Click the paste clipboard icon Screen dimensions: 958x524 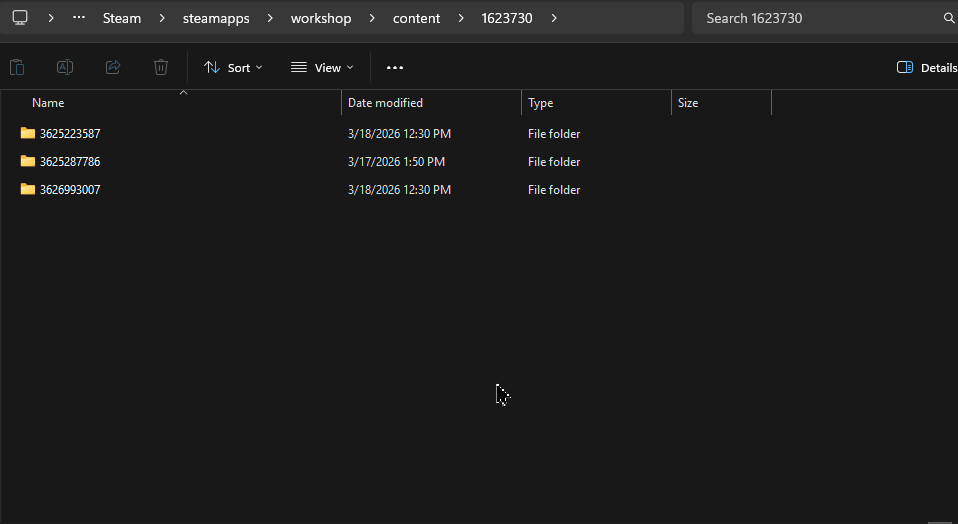pos(17,67)
